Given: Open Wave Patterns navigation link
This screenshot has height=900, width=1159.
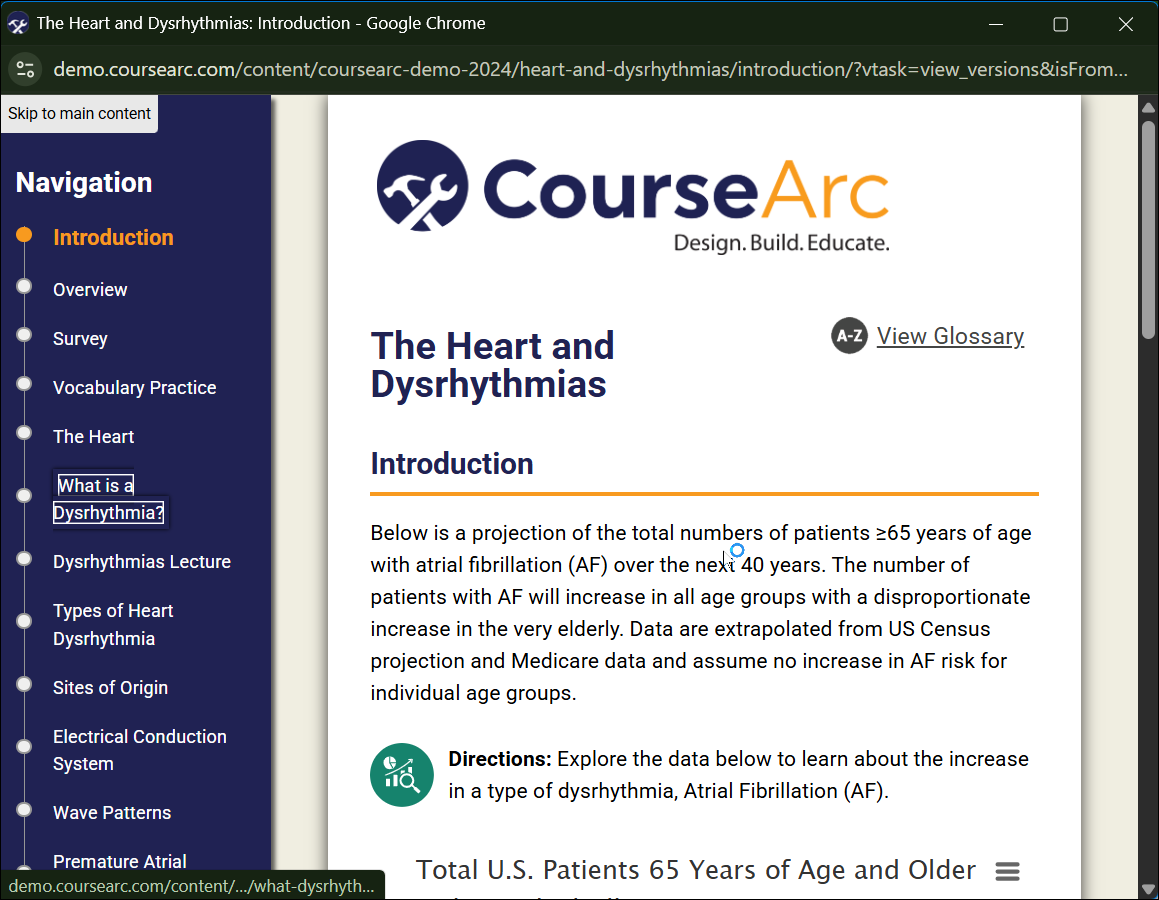Looking at the screenshot, I should [112, 813].
